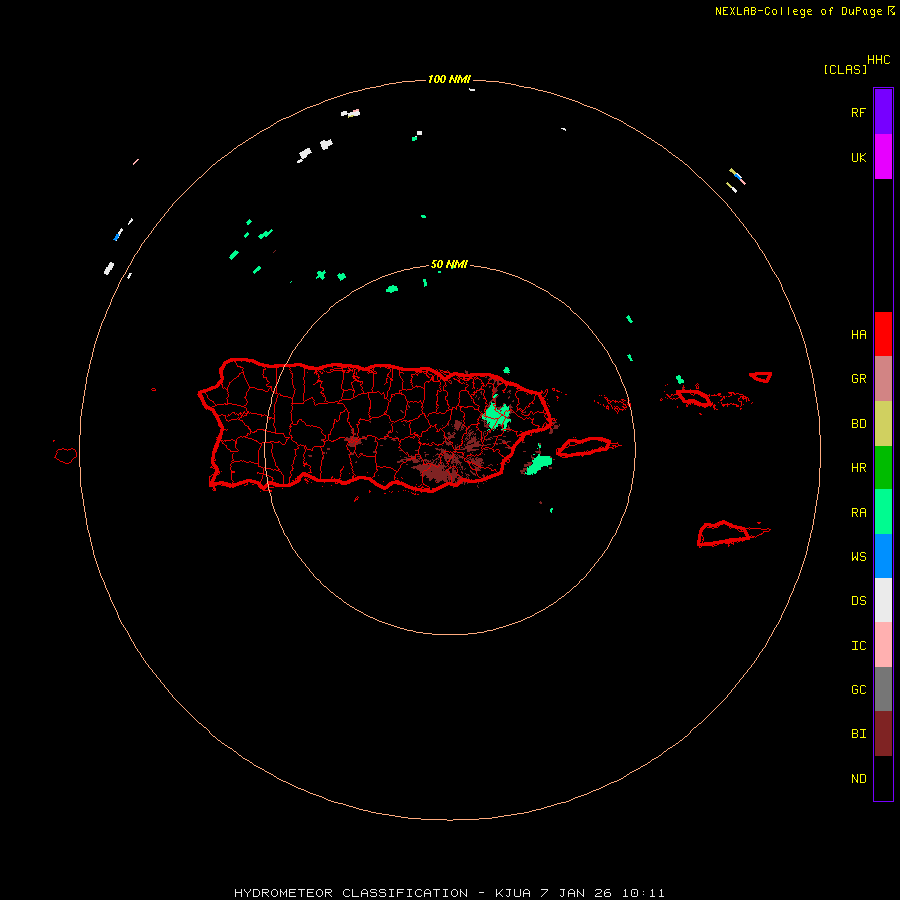Click the ND legend label
This screenshot has height=900, width=900.
coord(858,778)
